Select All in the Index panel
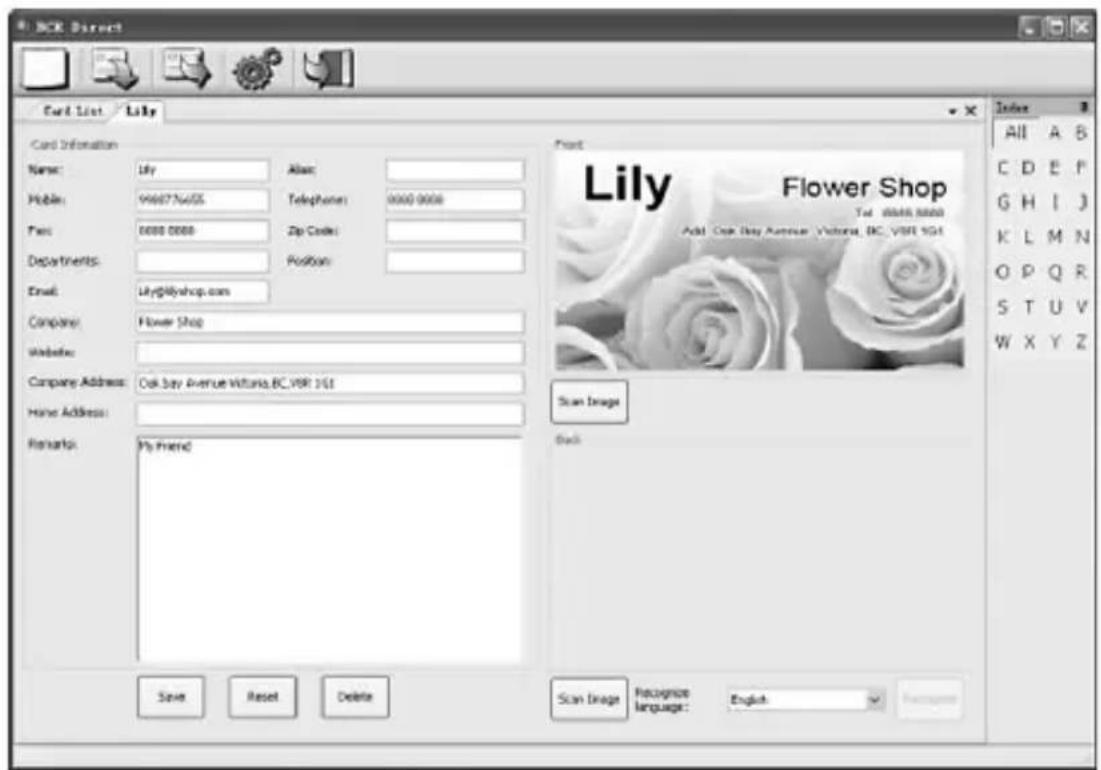 point(1015,133)
